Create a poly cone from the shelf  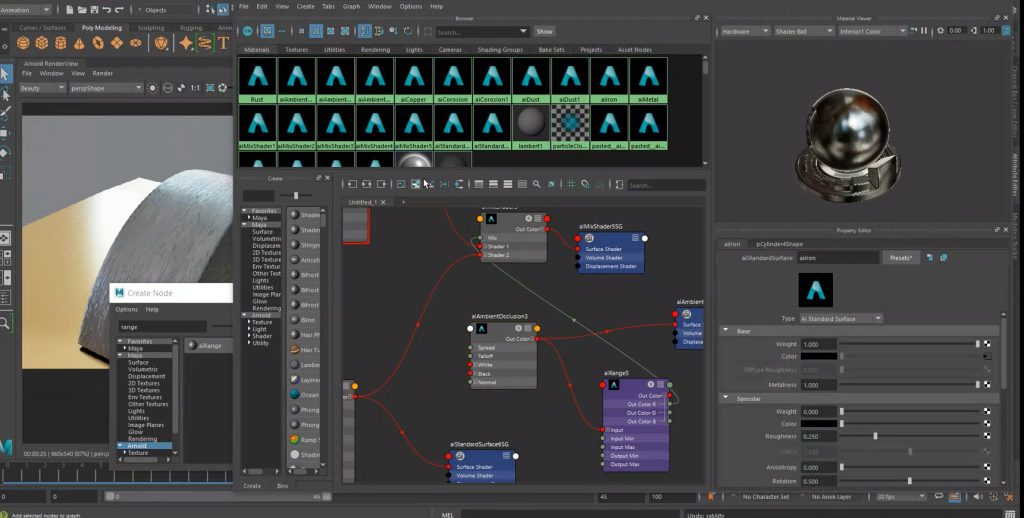click(x=79, y=43)
